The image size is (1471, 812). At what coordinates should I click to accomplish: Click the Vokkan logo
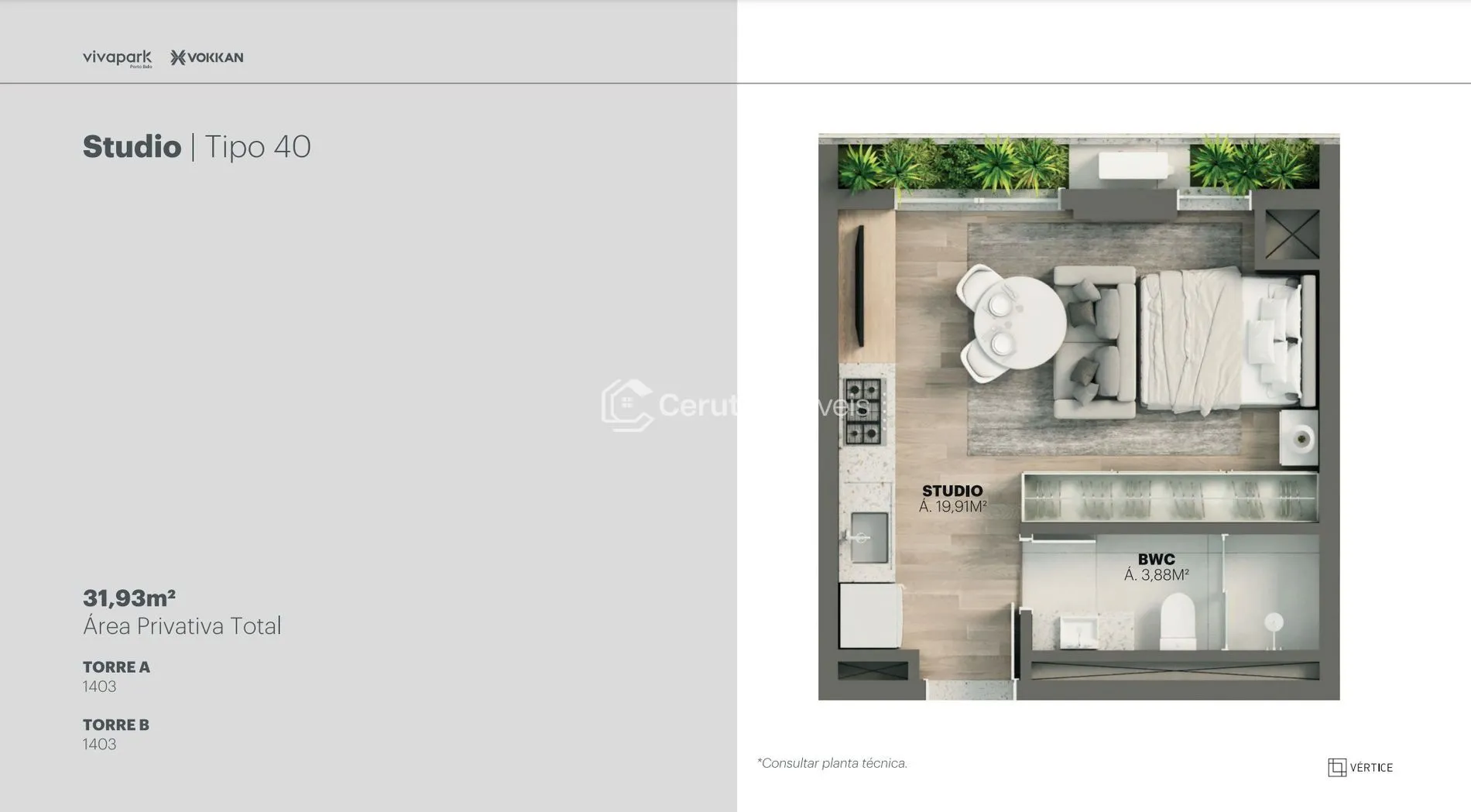pyautogui.click(x=207, y=57)
